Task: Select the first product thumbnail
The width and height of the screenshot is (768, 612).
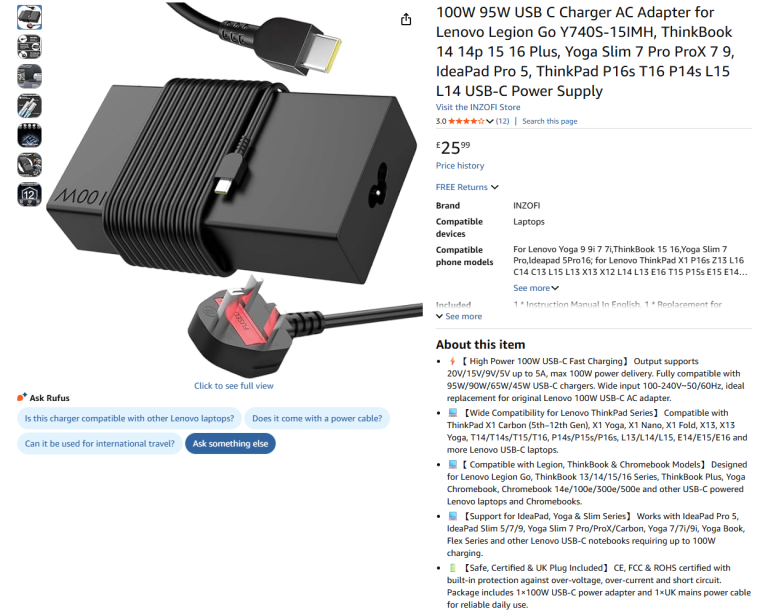Action: click(x=29, y=18)
